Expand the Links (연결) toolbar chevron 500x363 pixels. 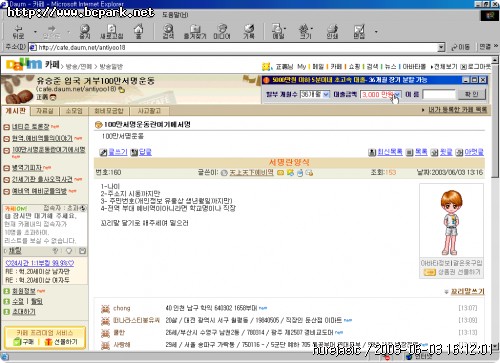click(496, 46)
